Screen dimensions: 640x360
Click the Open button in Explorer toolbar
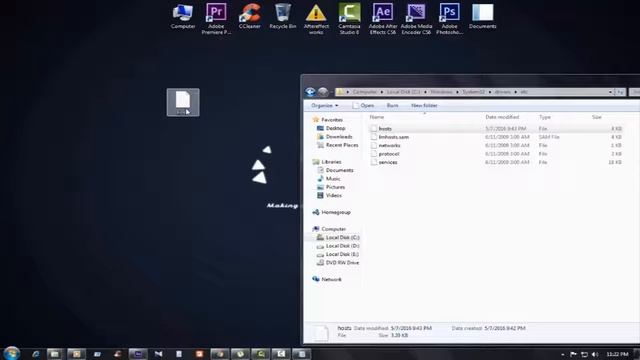point(363,105)
